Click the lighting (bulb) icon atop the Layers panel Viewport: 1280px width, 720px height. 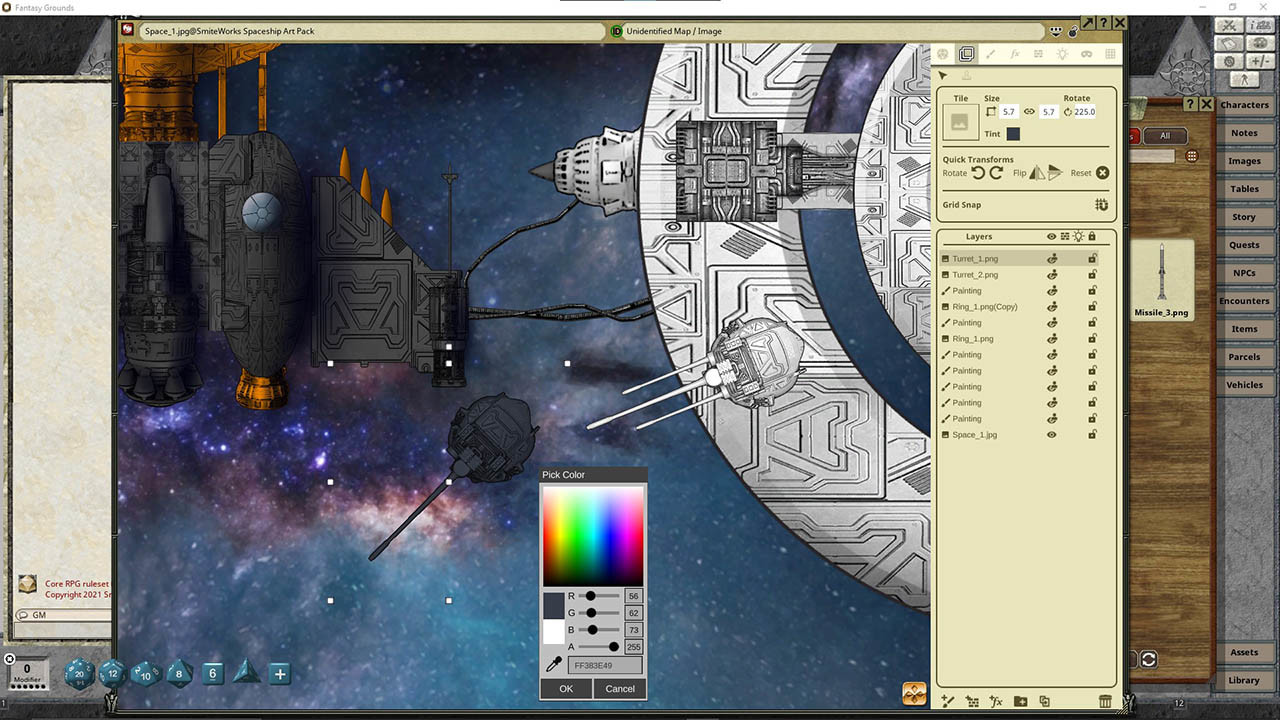click(x=1078, y=236)
